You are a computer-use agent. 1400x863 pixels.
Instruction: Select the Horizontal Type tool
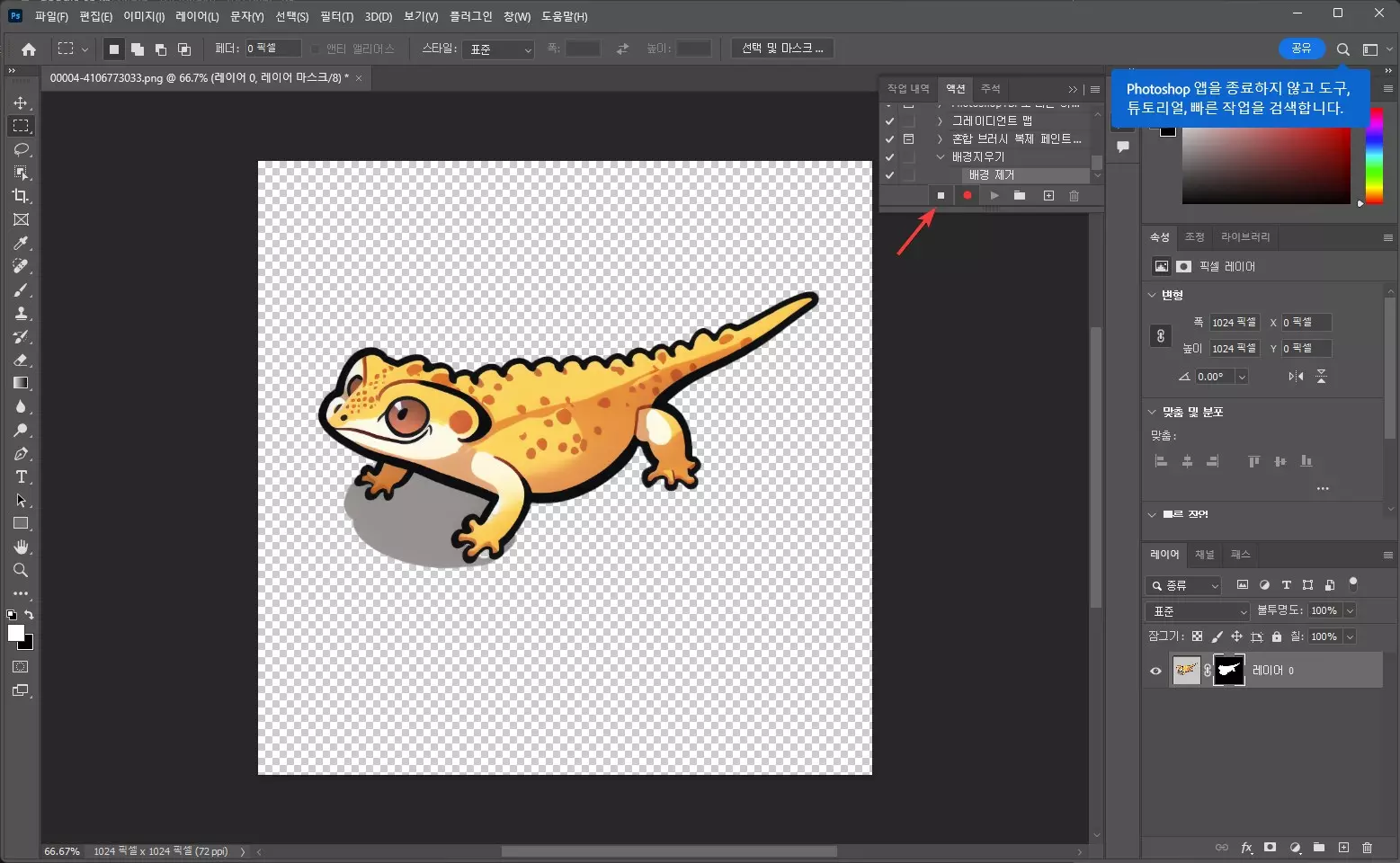21,476
